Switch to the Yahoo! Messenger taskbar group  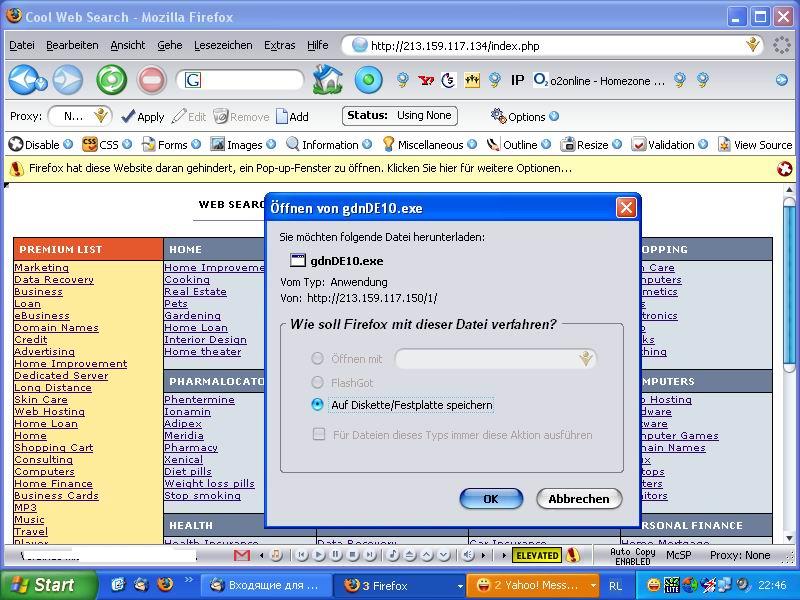point(534,585)
